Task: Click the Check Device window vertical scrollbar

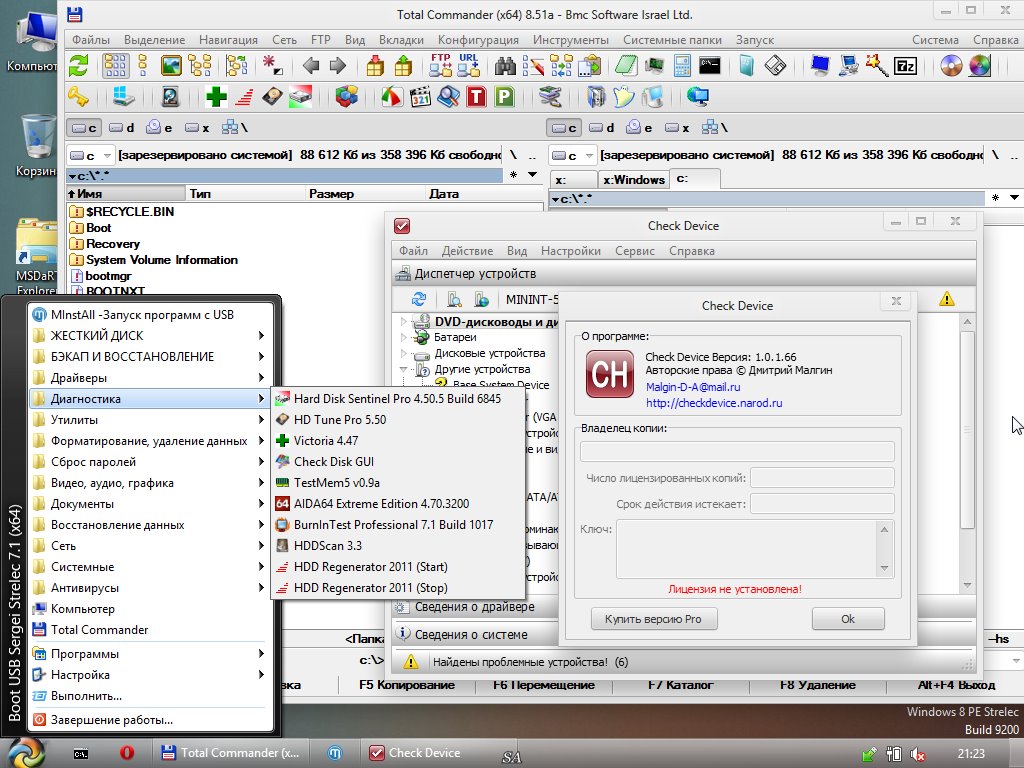Action: pyautogui.click(x=967, y=431)
